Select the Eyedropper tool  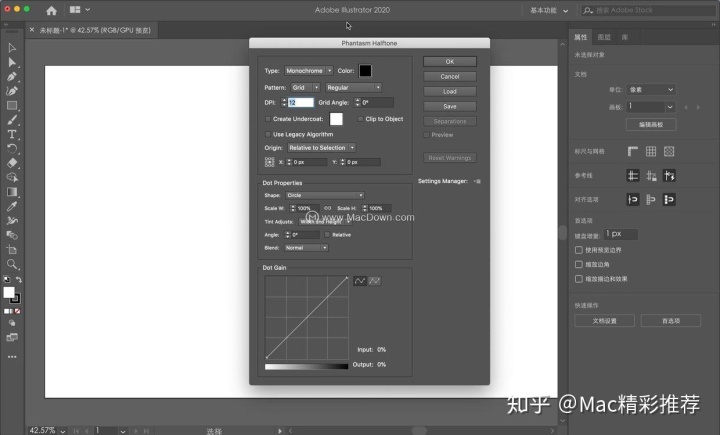tap(12, 206)
